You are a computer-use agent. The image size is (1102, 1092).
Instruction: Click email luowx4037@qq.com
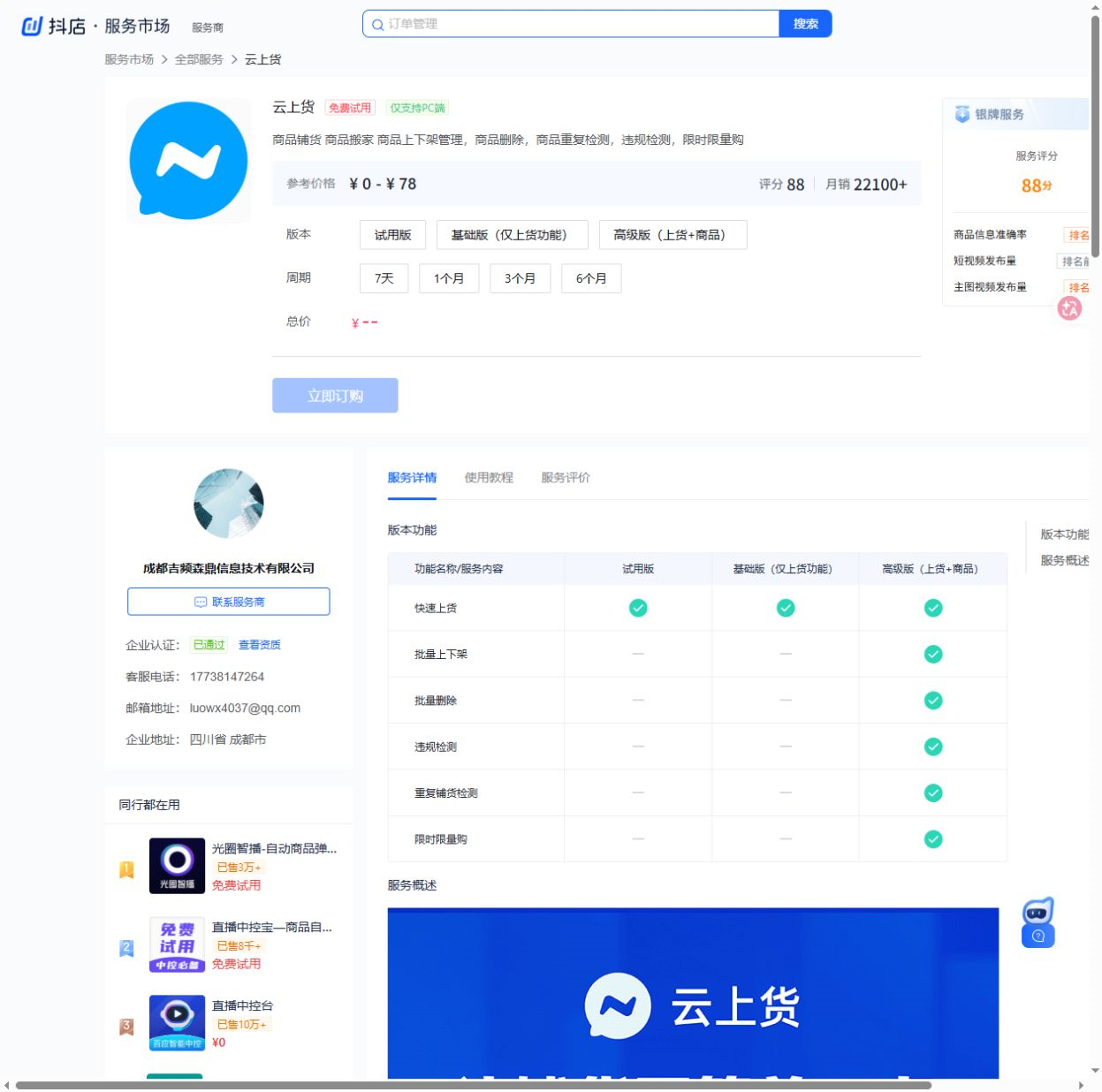pyautogui.click(x=245, y=708)
